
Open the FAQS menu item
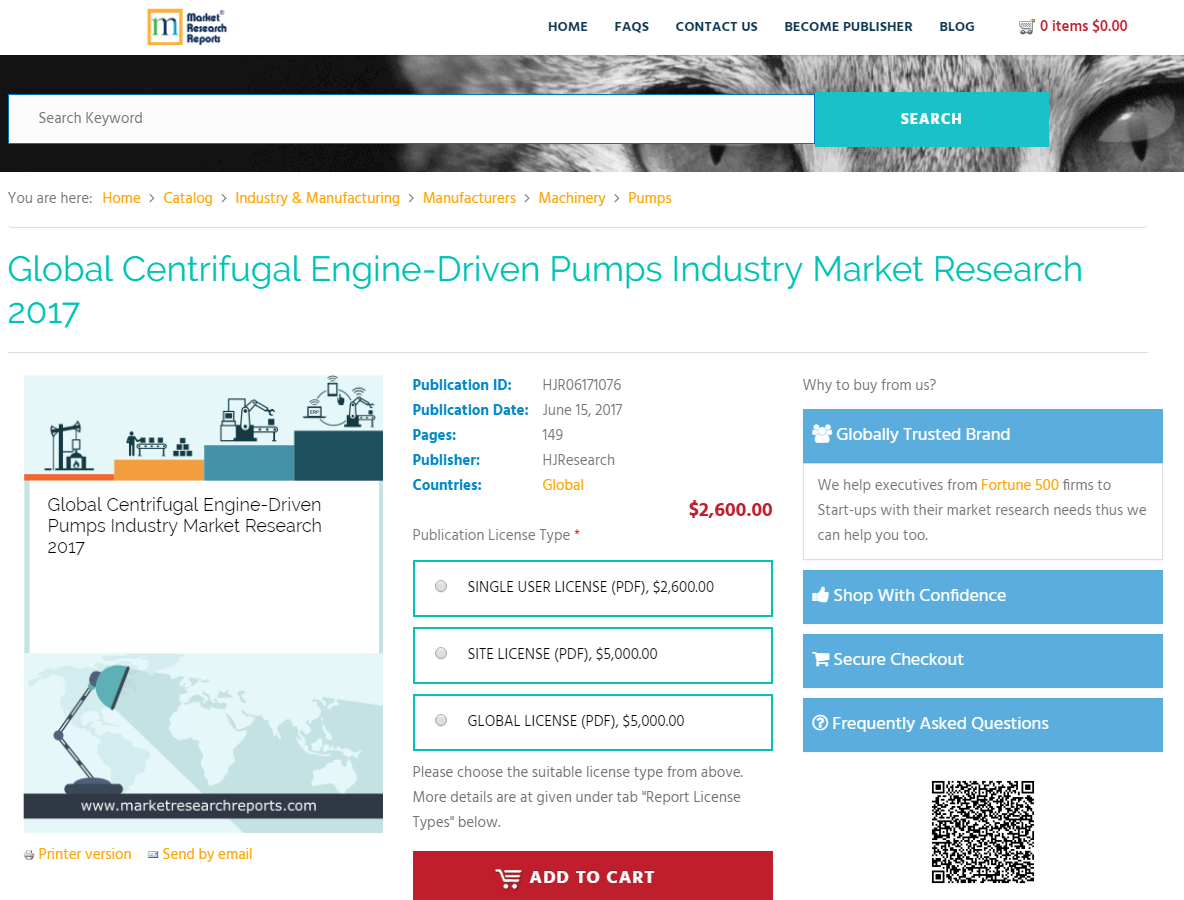[x=631, y=26]
